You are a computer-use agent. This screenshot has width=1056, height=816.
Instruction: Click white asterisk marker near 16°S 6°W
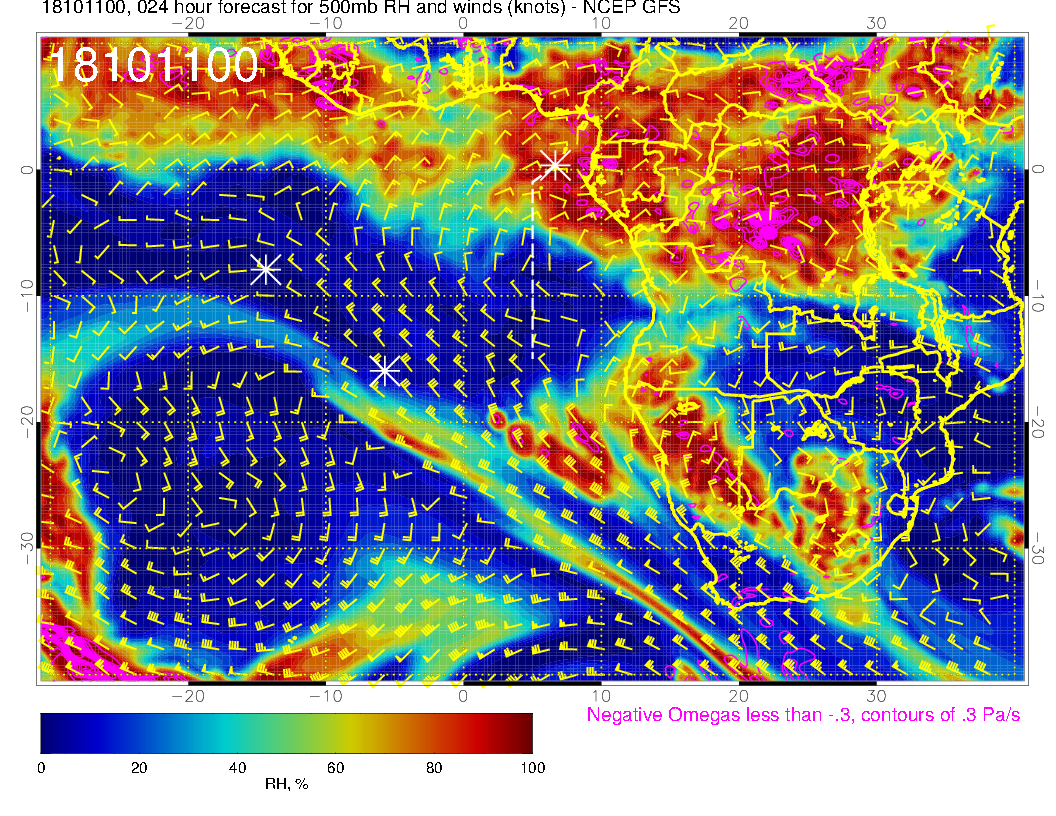coord(385,370)
